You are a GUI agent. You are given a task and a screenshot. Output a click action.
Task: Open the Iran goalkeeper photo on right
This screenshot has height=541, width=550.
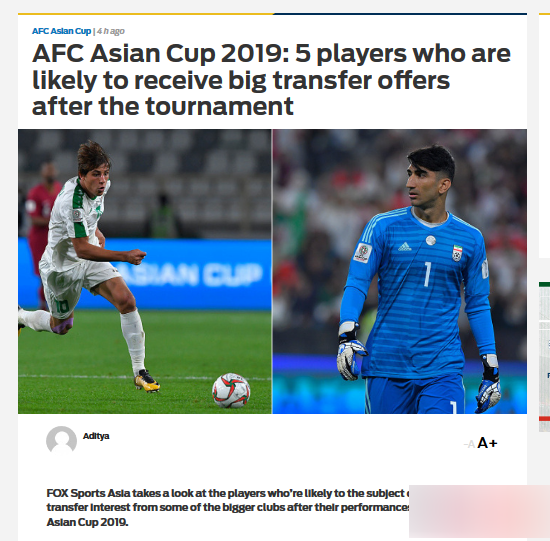pos(400,271)
